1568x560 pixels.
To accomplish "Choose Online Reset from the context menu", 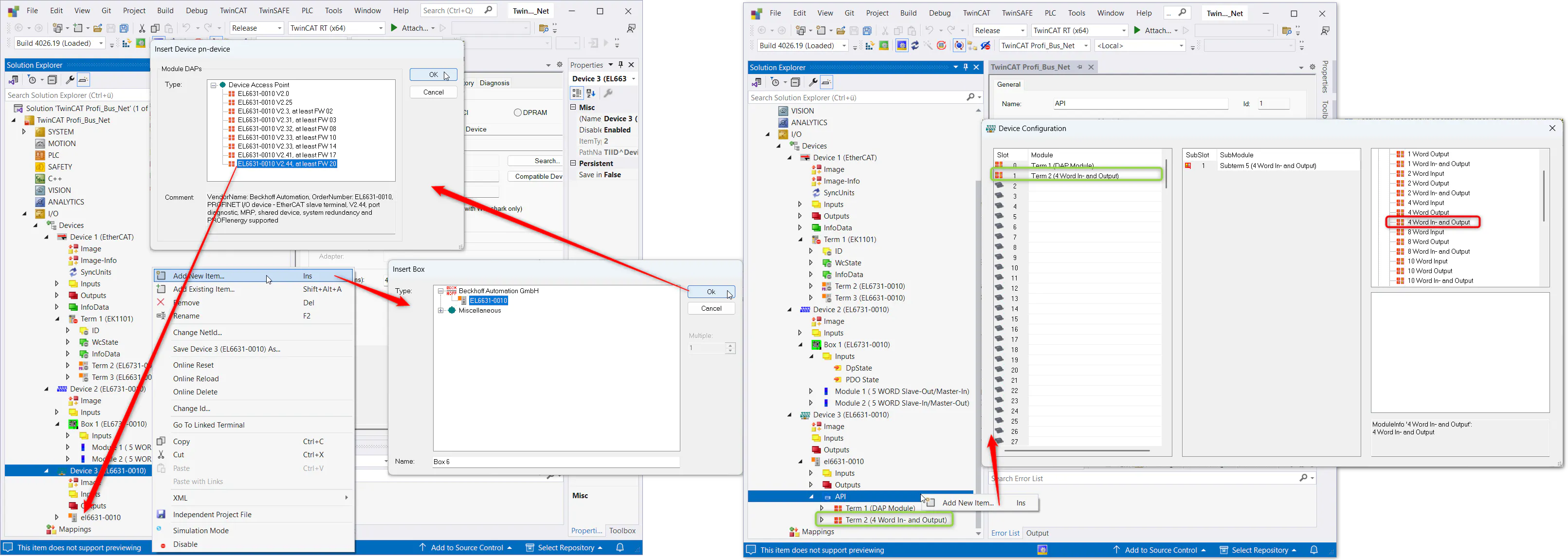I will 194,365.
